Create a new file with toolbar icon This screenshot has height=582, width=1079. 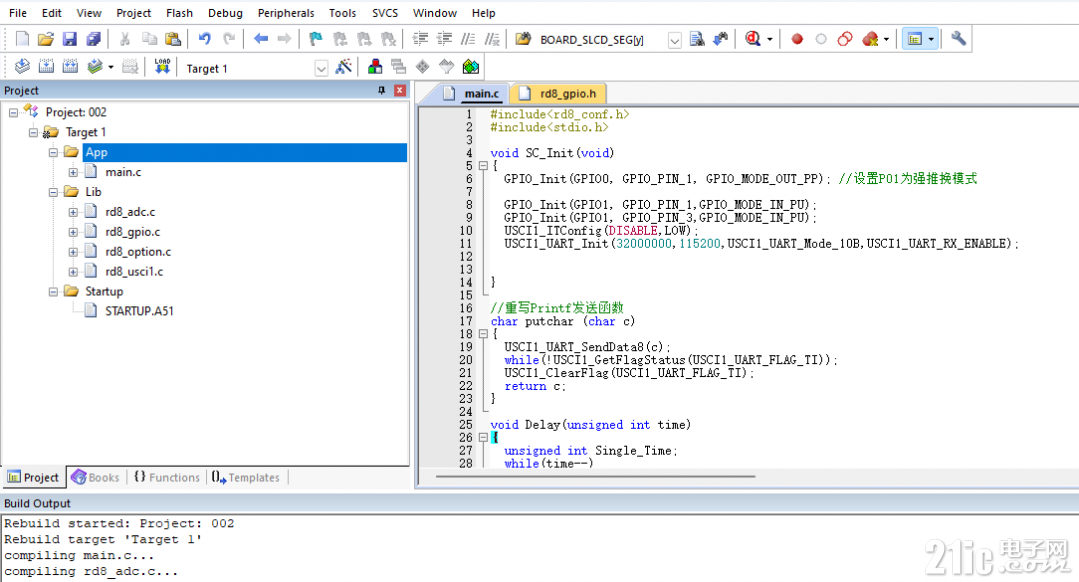22,39
